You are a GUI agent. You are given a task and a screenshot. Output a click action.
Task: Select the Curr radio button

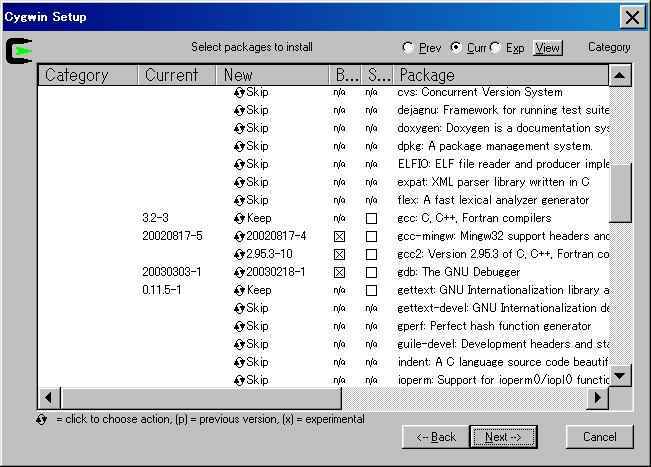456,48
